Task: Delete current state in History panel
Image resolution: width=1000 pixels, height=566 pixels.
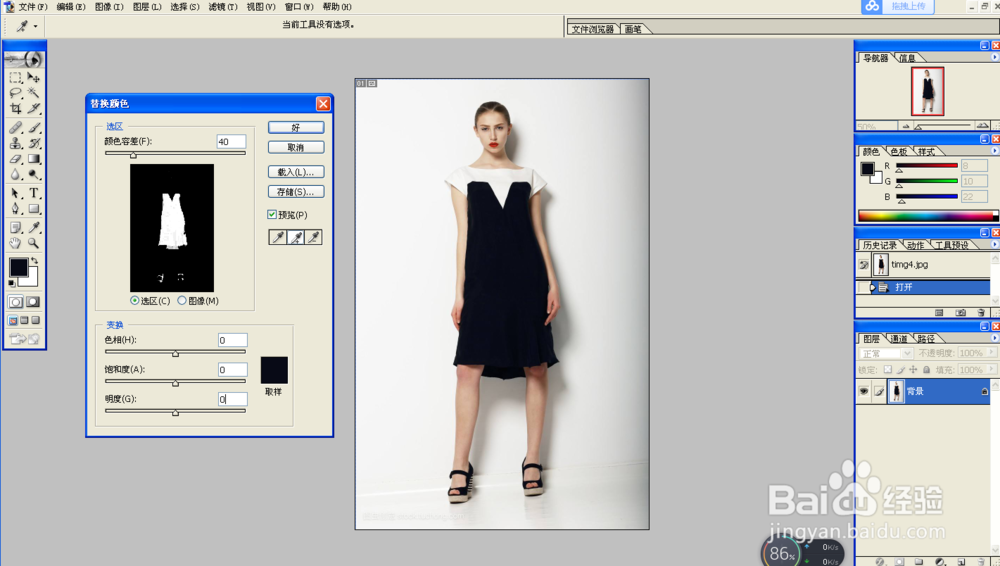Action: pyautogui.click(x=981, y=313)
